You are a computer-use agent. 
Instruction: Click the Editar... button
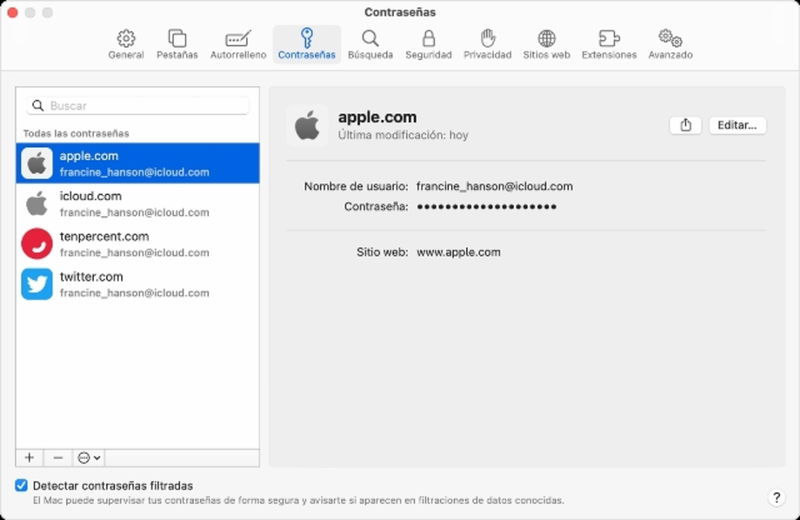click(x=737, y=125)
